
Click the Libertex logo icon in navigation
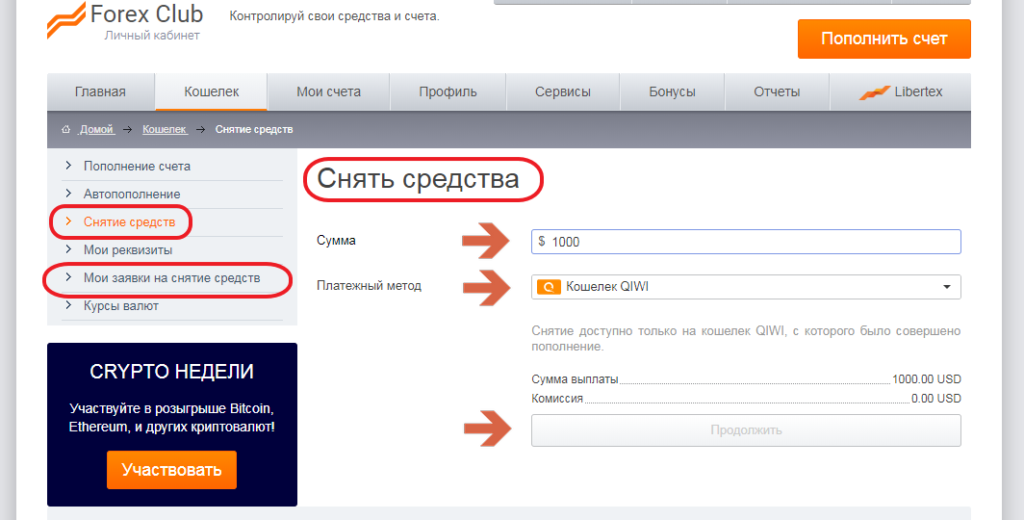click(x=874, y=93)
